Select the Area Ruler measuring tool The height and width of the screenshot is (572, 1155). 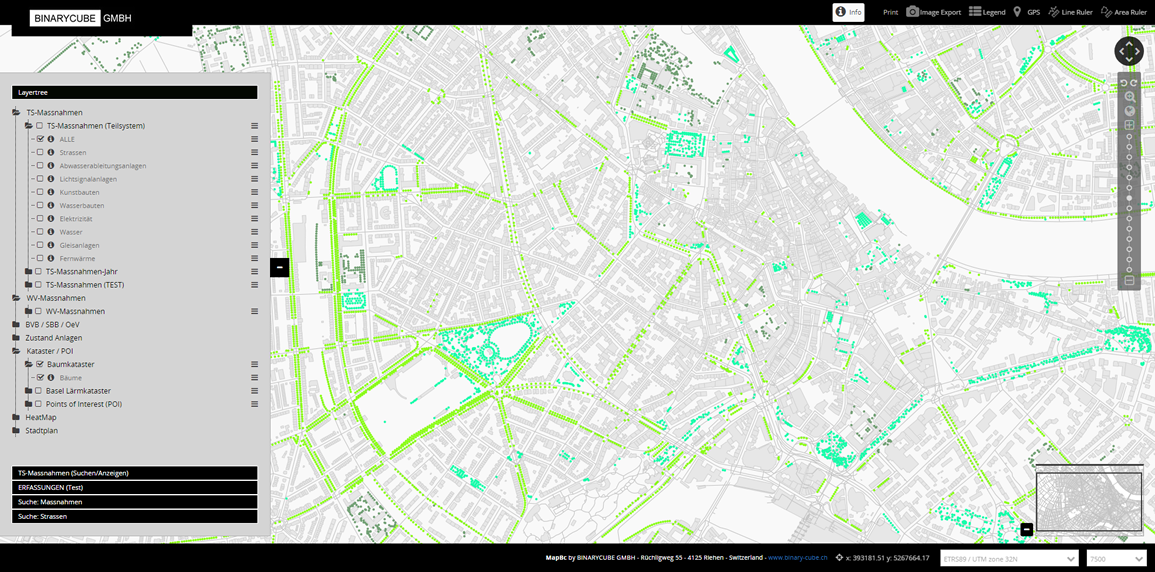tap(1123, 12)
